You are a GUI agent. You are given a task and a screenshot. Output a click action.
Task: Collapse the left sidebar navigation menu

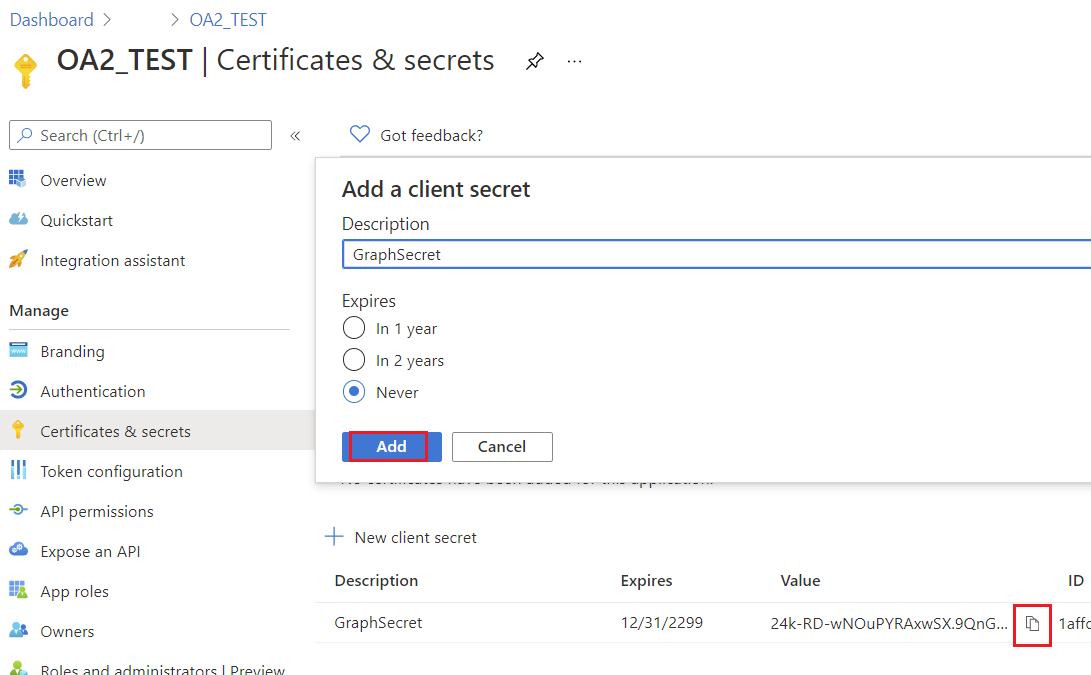295,136
